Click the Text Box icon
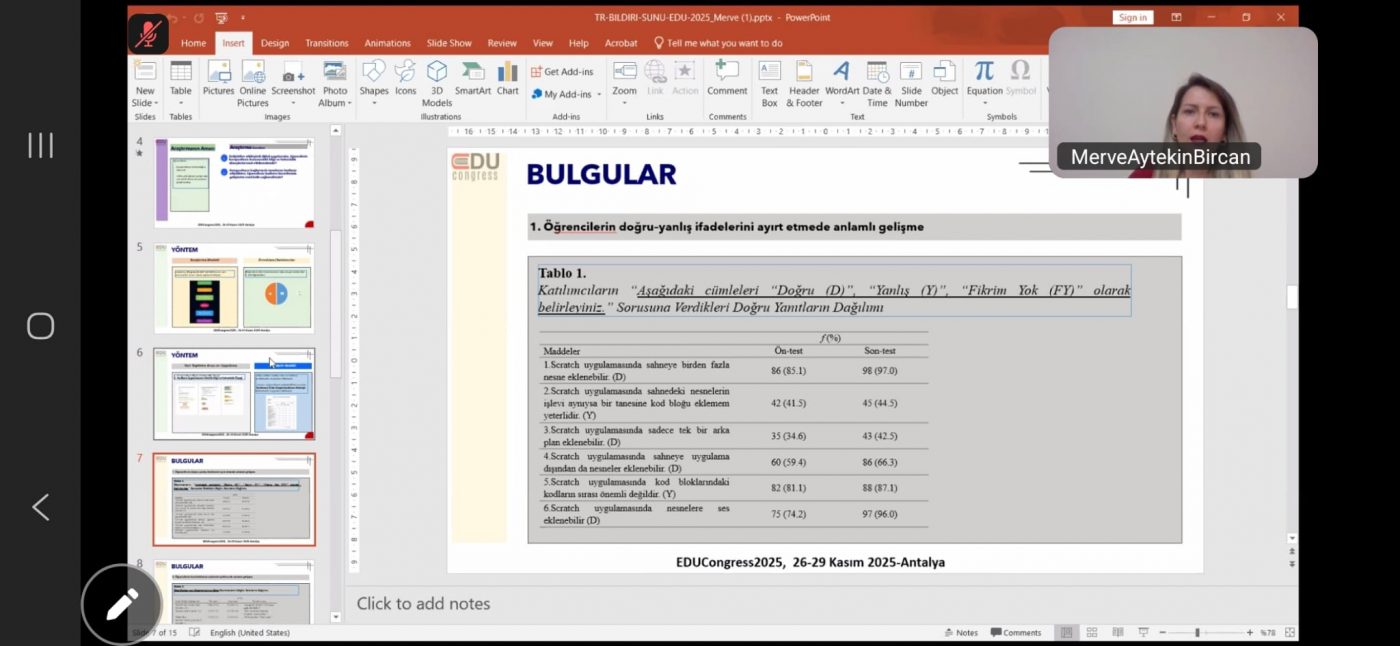Screen dimensions: 1400x646 pyautogui.click(x=769, y=78)
